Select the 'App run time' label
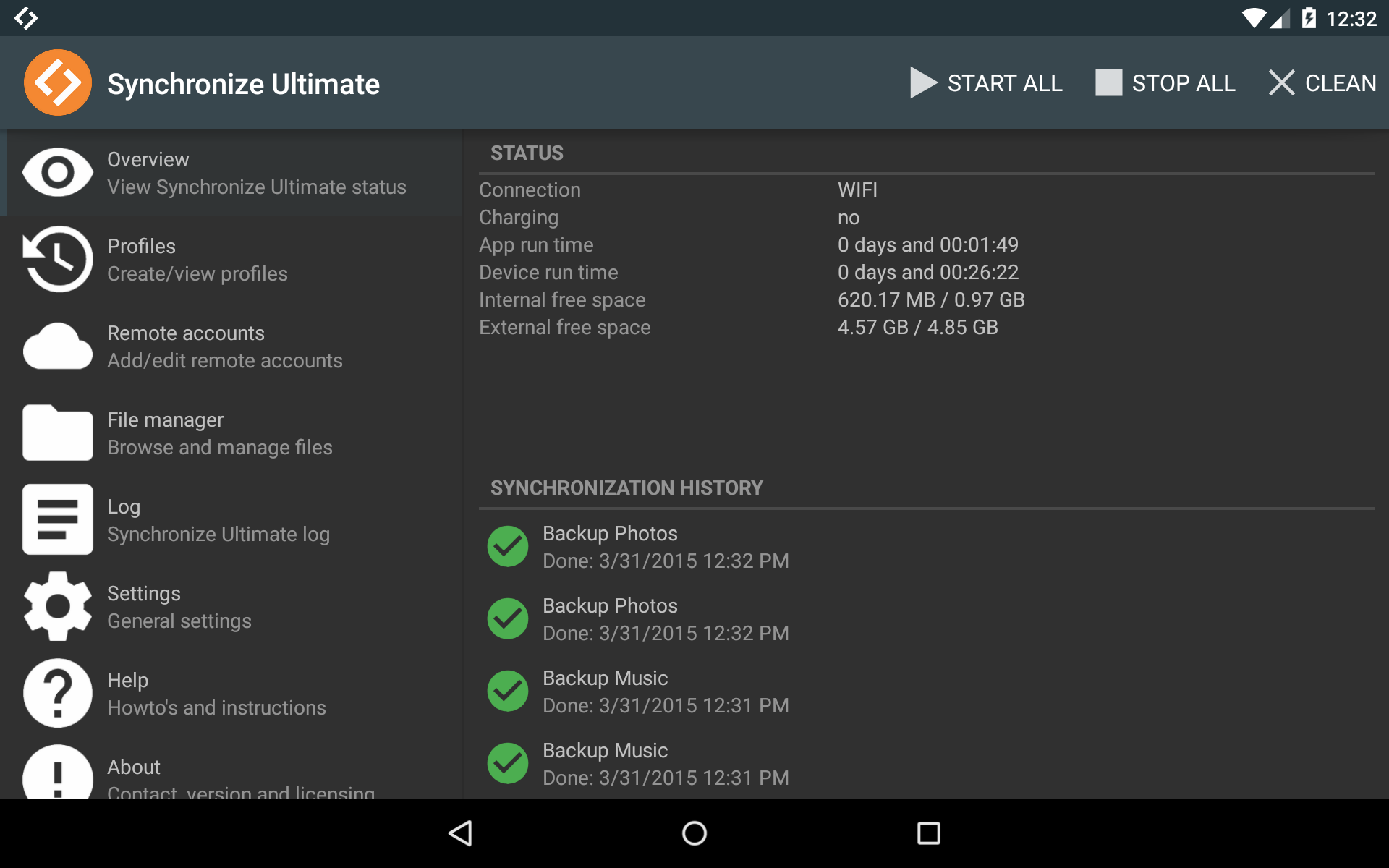The width and height of the screenshot is (1389, 868). [x=536, y=244]
